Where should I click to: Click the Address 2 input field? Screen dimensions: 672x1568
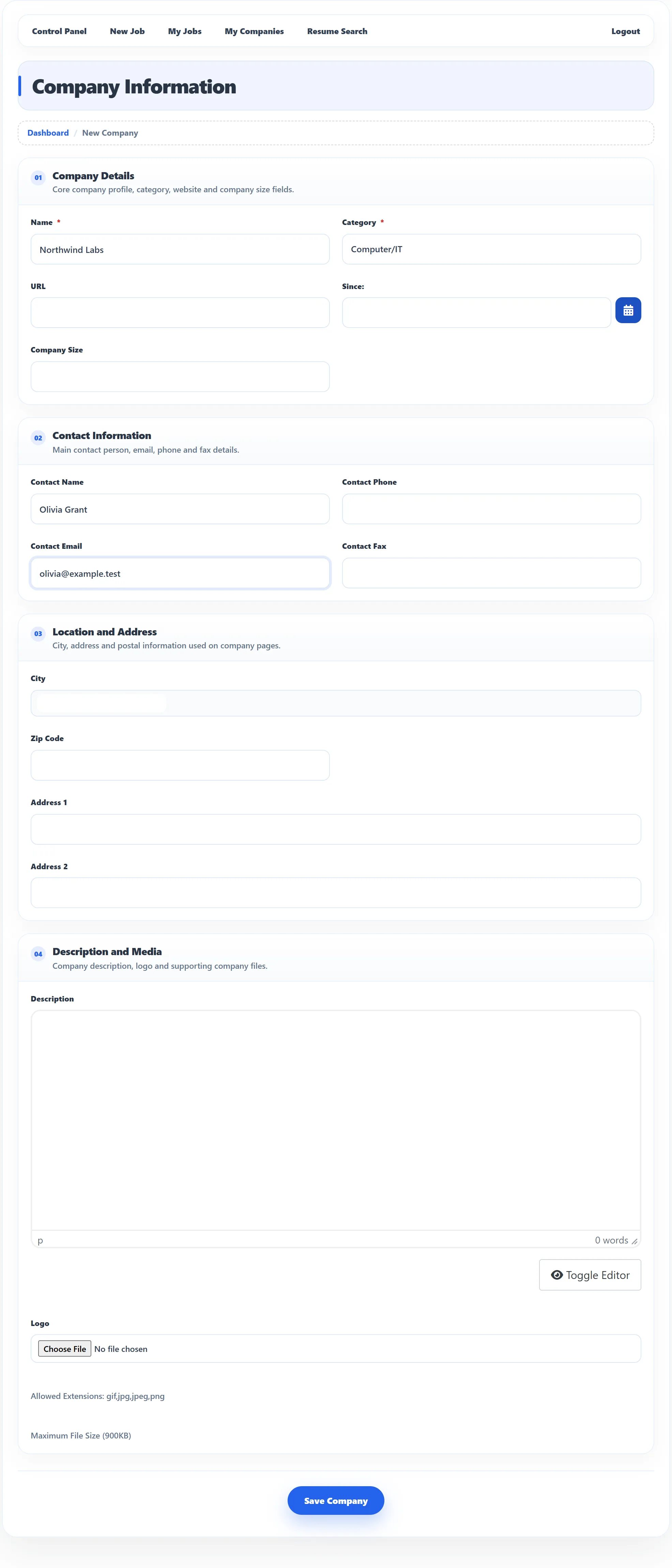pyautogui.click(x=335, y=892)
